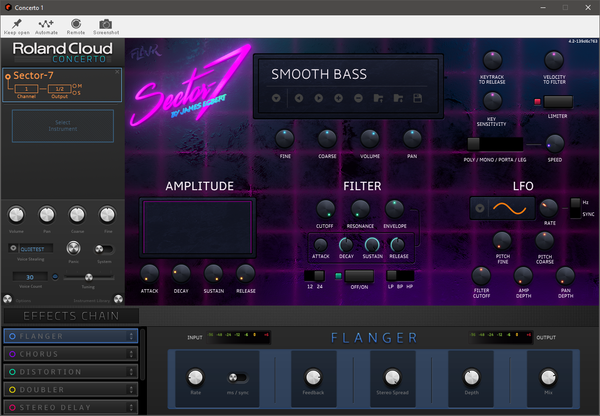Take a capture with Screenshot camera icon

(106, 24)
